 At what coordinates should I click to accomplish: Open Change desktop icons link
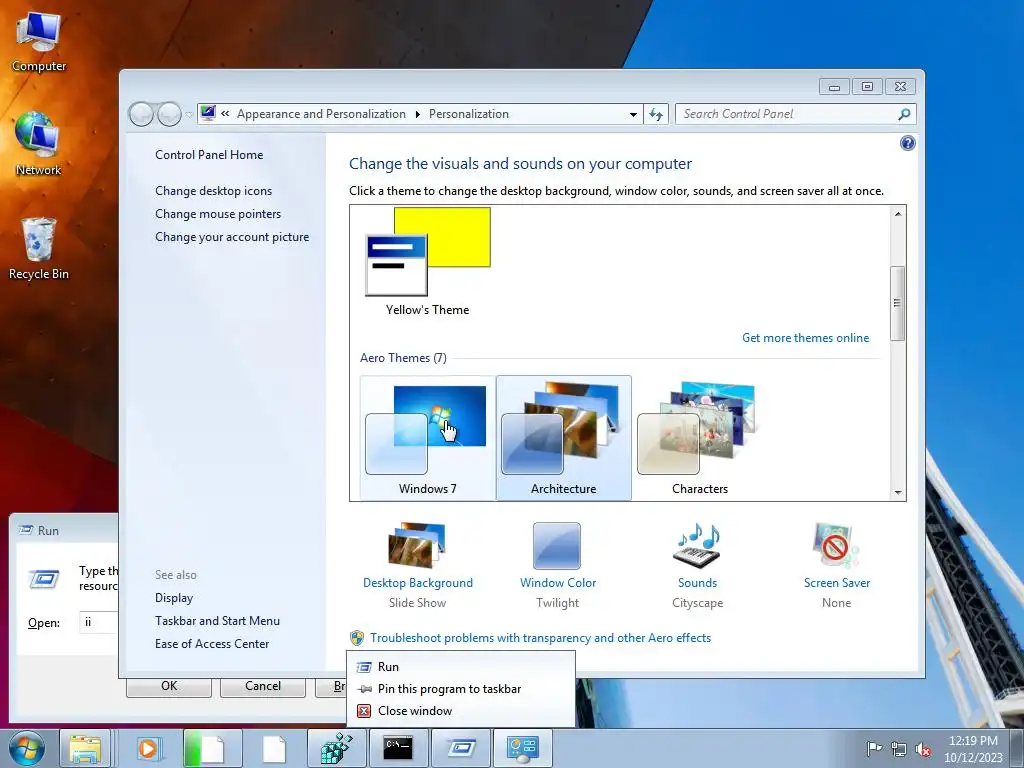coord(214,191)
